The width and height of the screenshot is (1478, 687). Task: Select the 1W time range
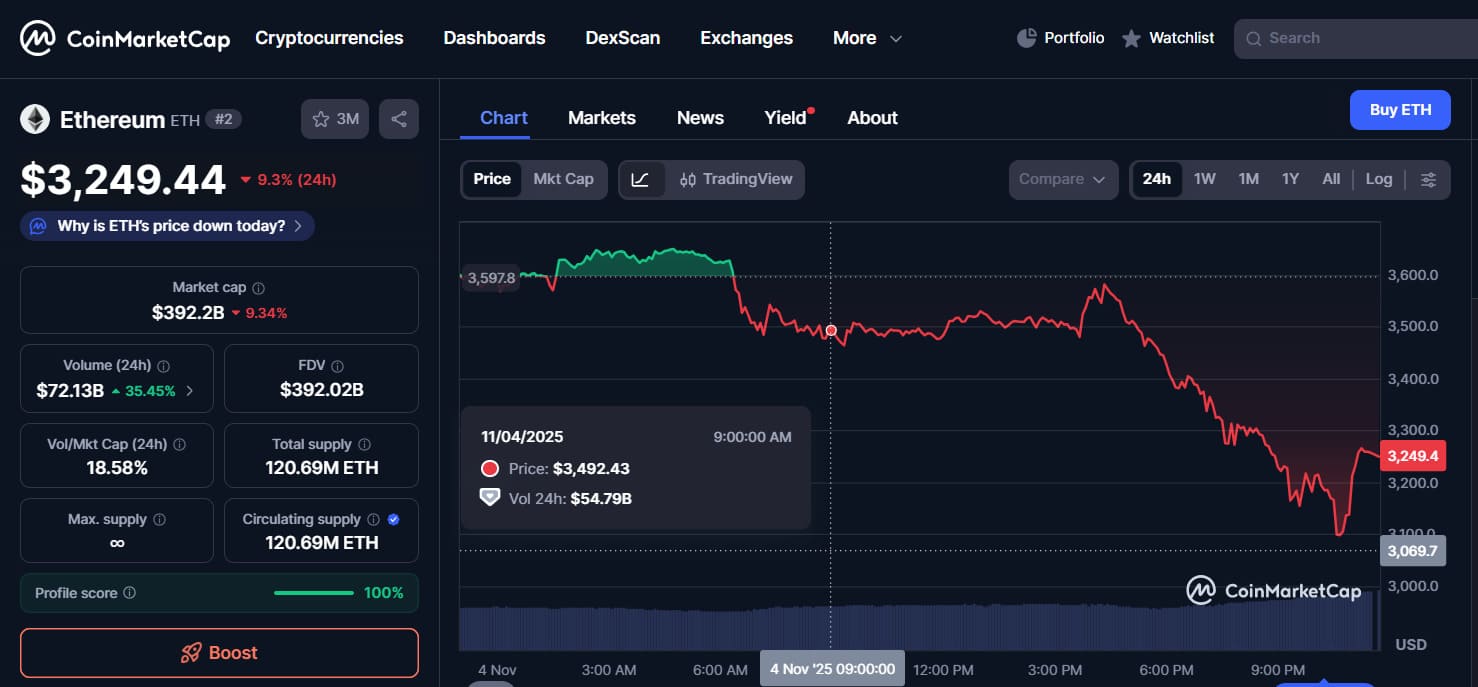(x=1204, y=179)
